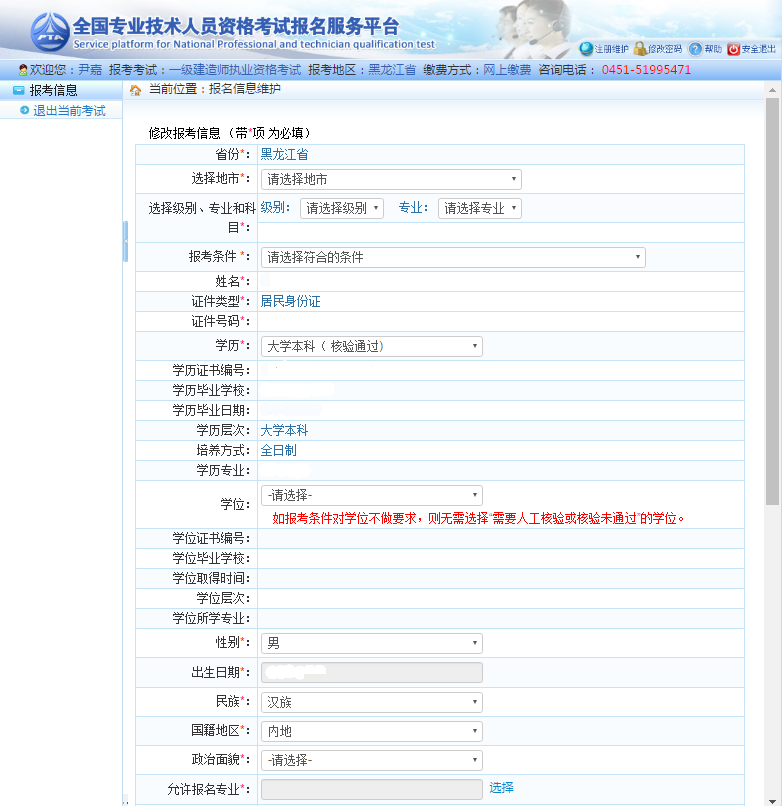The width and height of the screenshot is (782, 806).
Task: Click the 安全退出 power icon
Action: point(733,48)
